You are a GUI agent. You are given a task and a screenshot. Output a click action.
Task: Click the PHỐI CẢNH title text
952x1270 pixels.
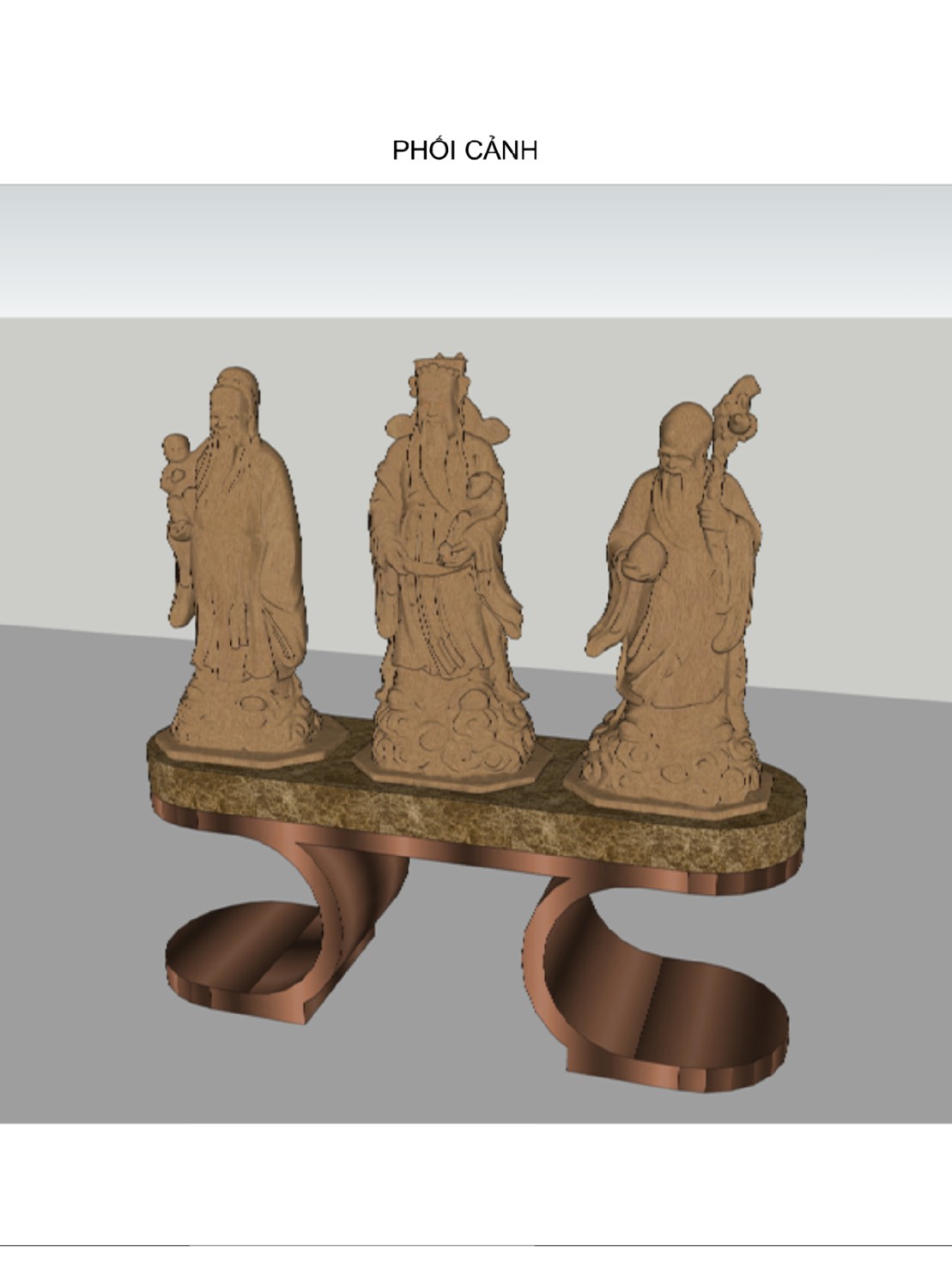[x=464, y=150]
